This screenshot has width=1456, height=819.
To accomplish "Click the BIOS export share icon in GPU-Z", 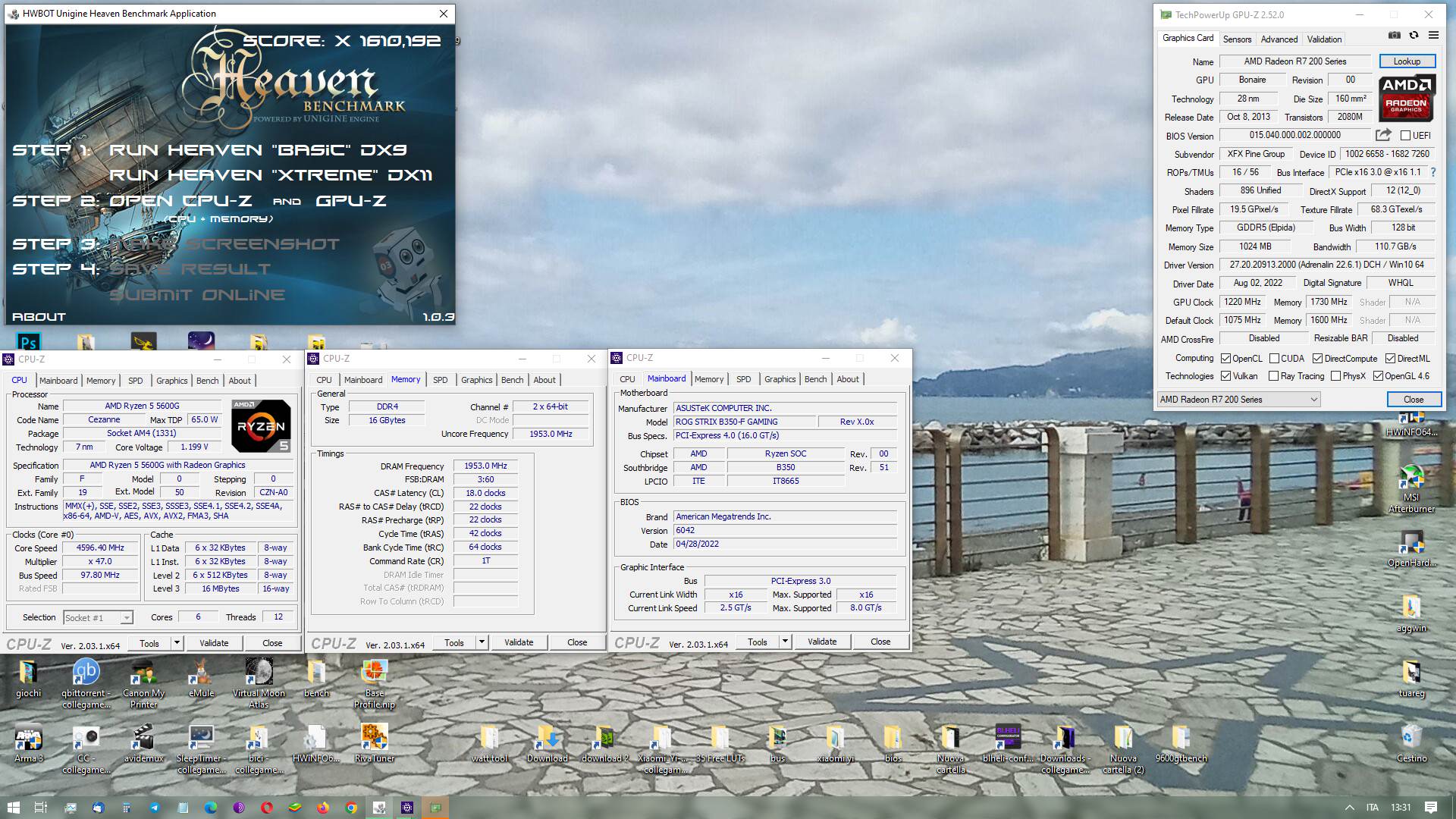I will [1383, 135].
